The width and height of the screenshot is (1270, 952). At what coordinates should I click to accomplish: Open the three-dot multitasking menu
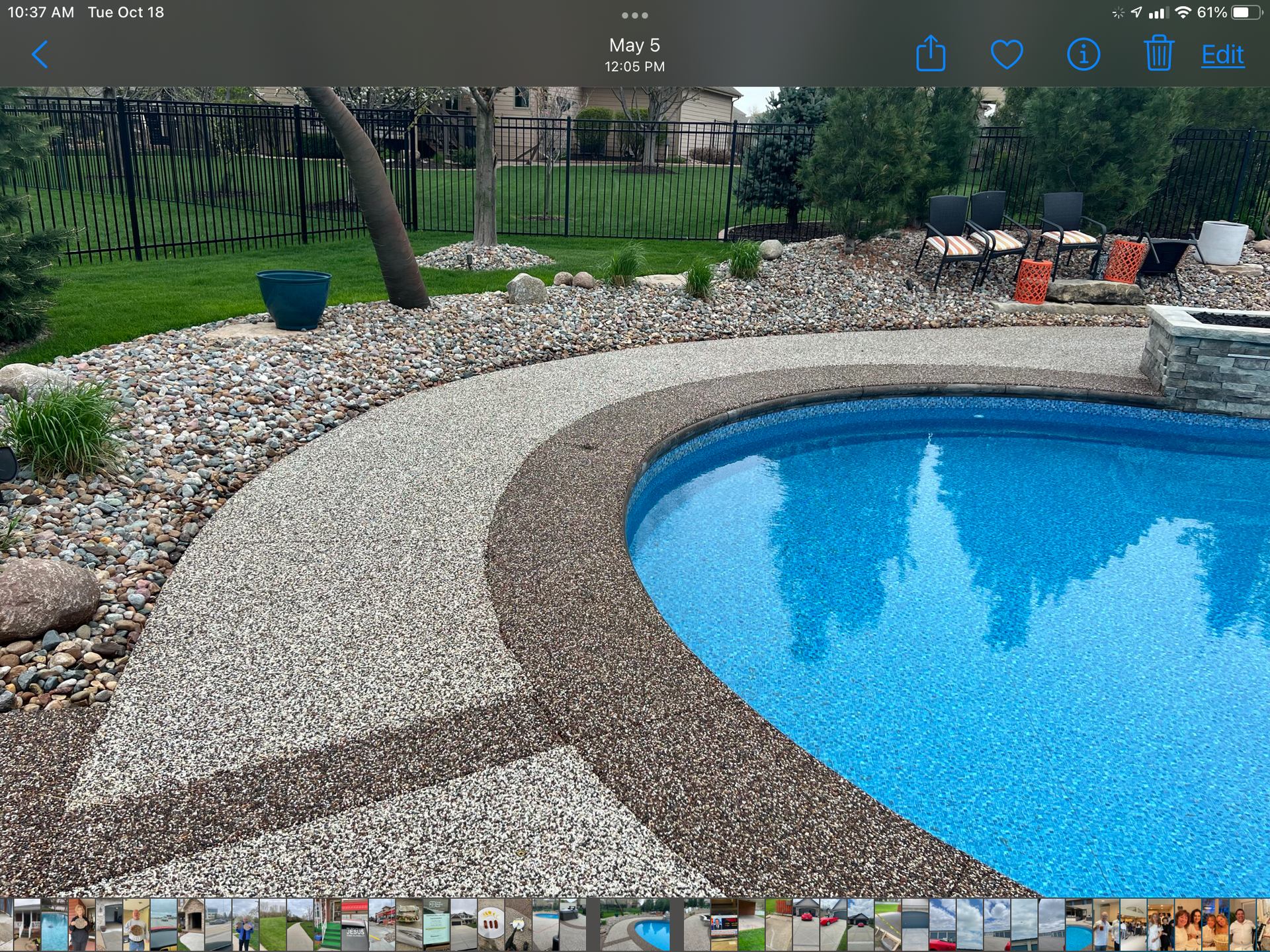pos(634,15)
